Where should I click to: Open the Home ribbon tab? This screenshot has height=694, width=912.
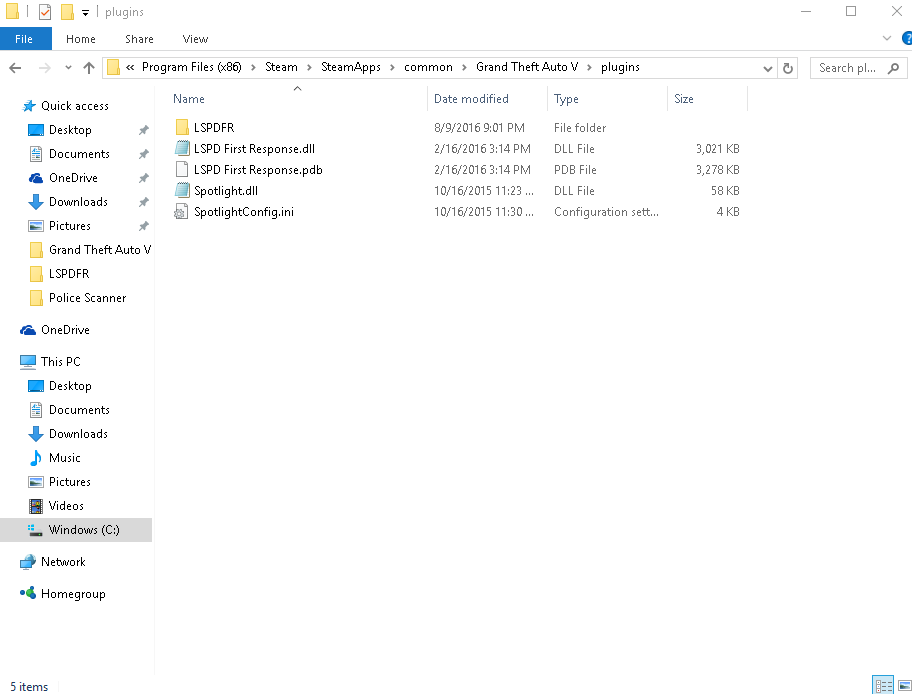click(x=81, y=39)
